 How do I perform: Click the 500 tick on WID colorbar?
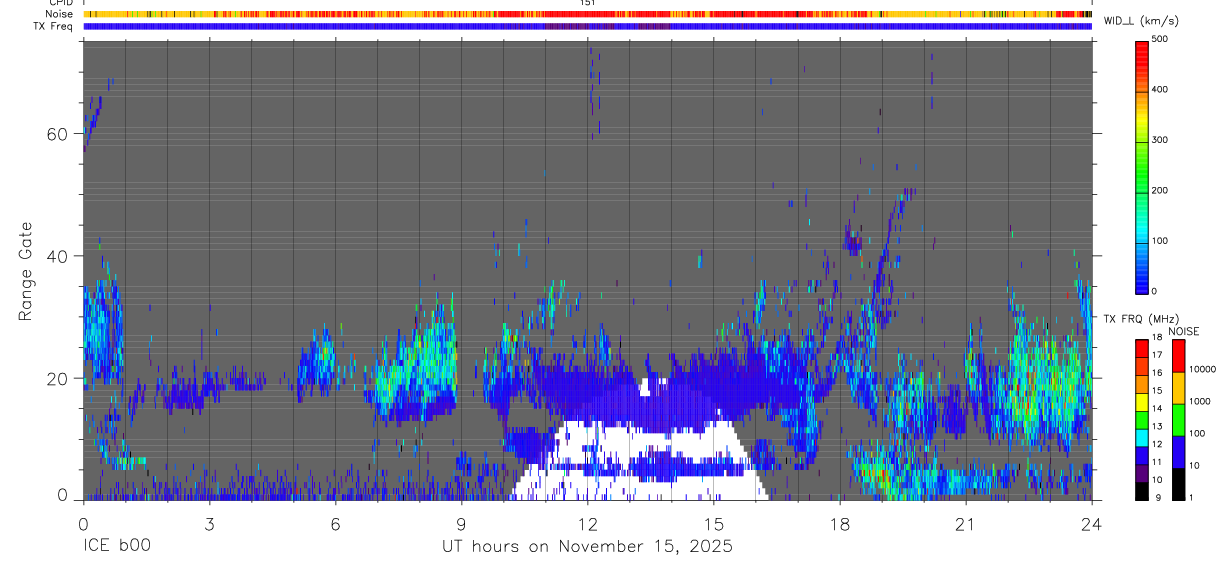pyautogui.click(x=1160, y=40)
